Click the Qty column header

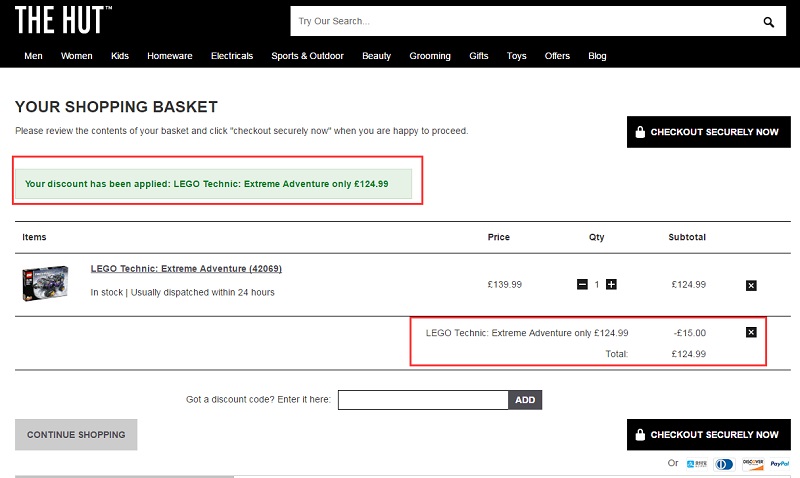596,237
